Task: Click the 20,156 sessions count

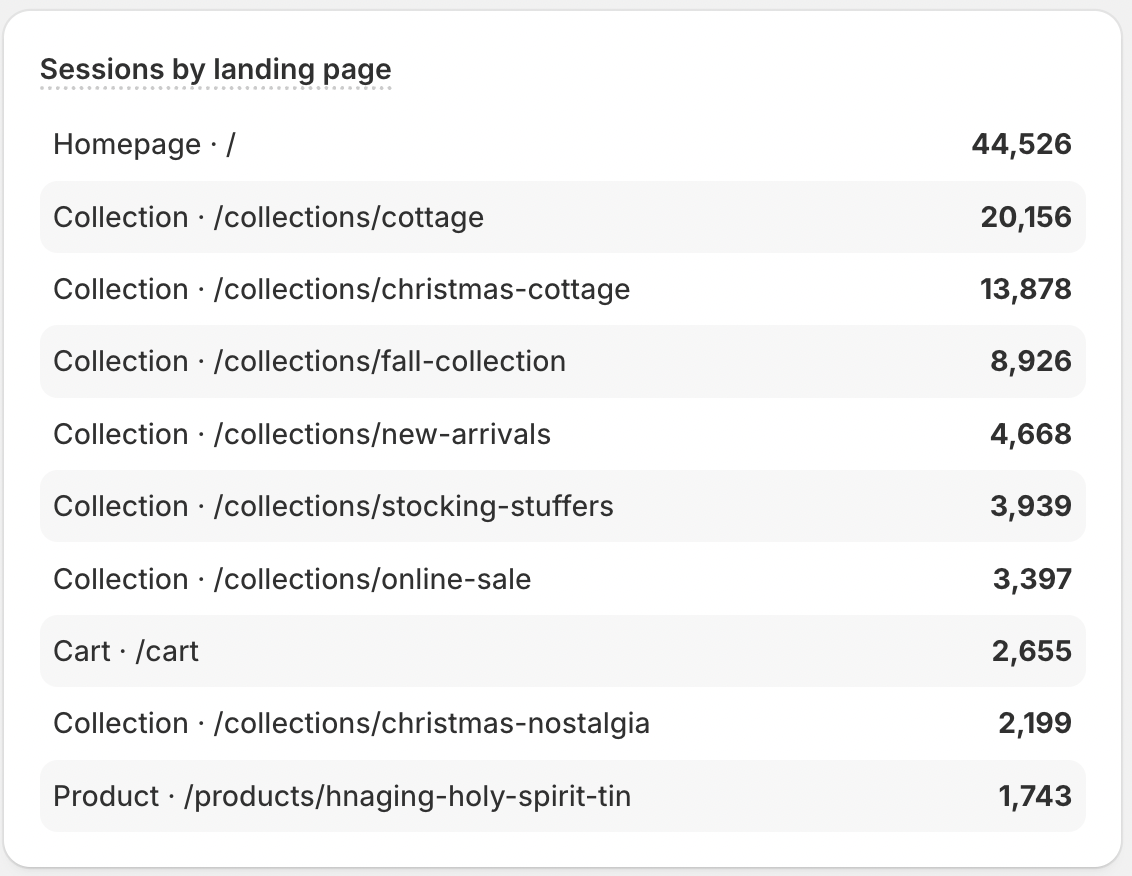Action: [1025, 217]
